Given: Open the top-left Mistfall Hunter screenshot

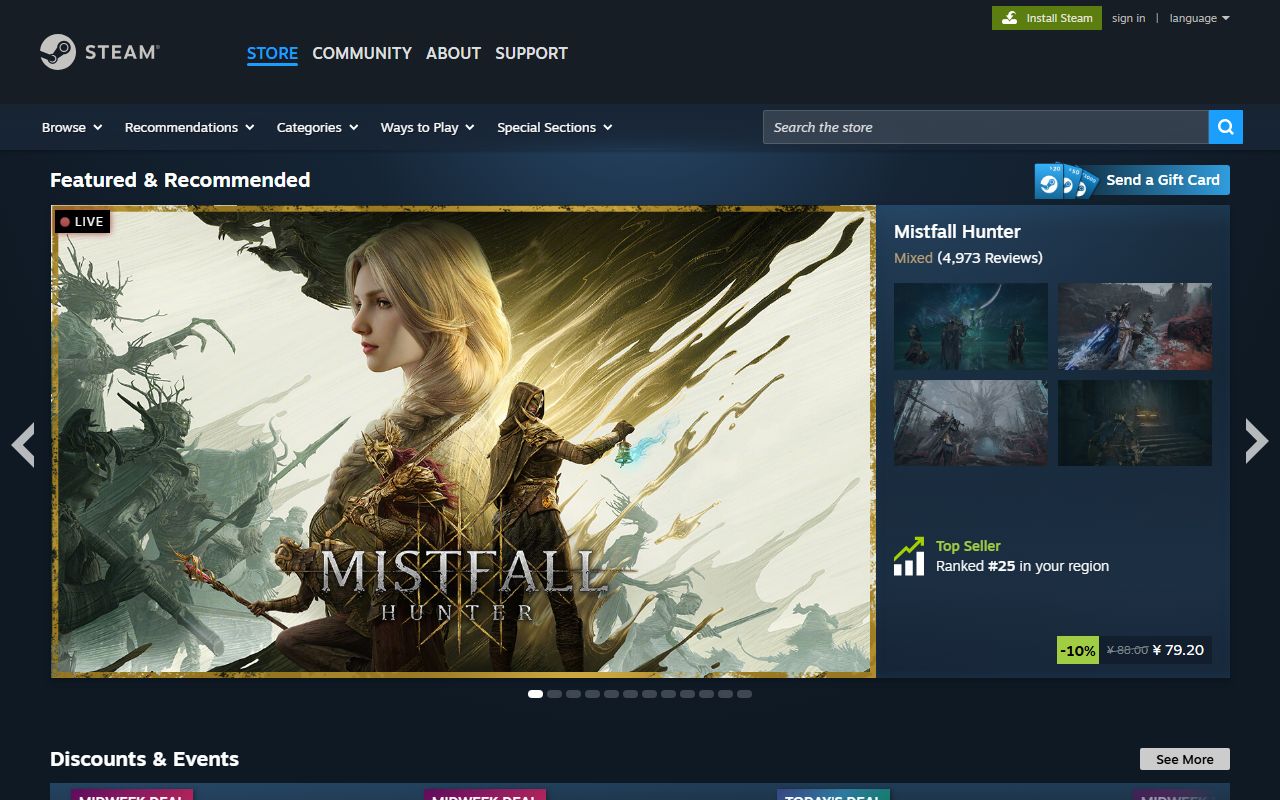Looking at the screenshot, I should click(970, 326).
